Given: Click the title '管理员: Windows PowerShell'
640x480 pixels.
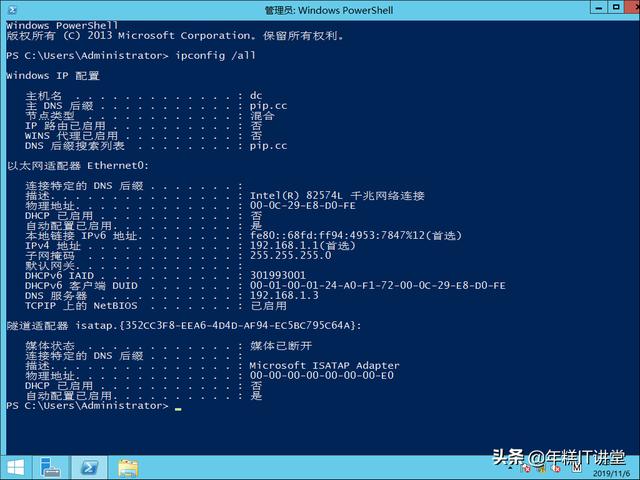Looking at the screenshot, I should tap(329, 10).
